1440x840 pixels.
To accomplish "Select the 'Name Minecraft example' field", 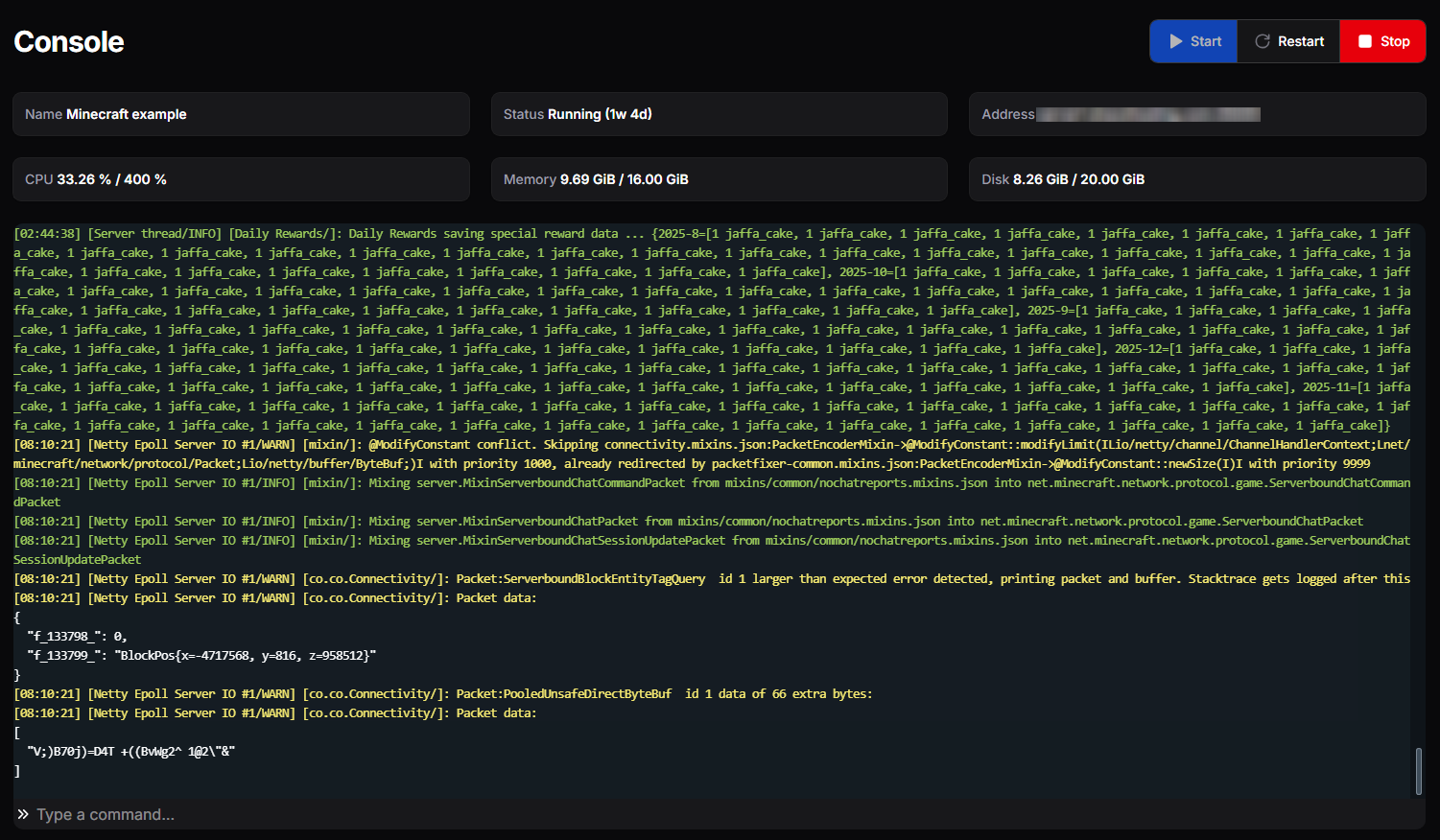I will tap(241, 114).
